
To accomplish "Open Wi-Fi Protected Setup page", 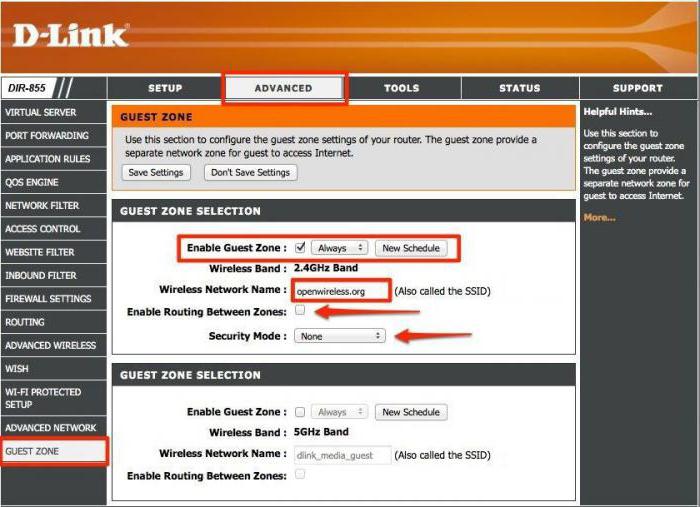I will pyautogui.click(x=53, y=398).
